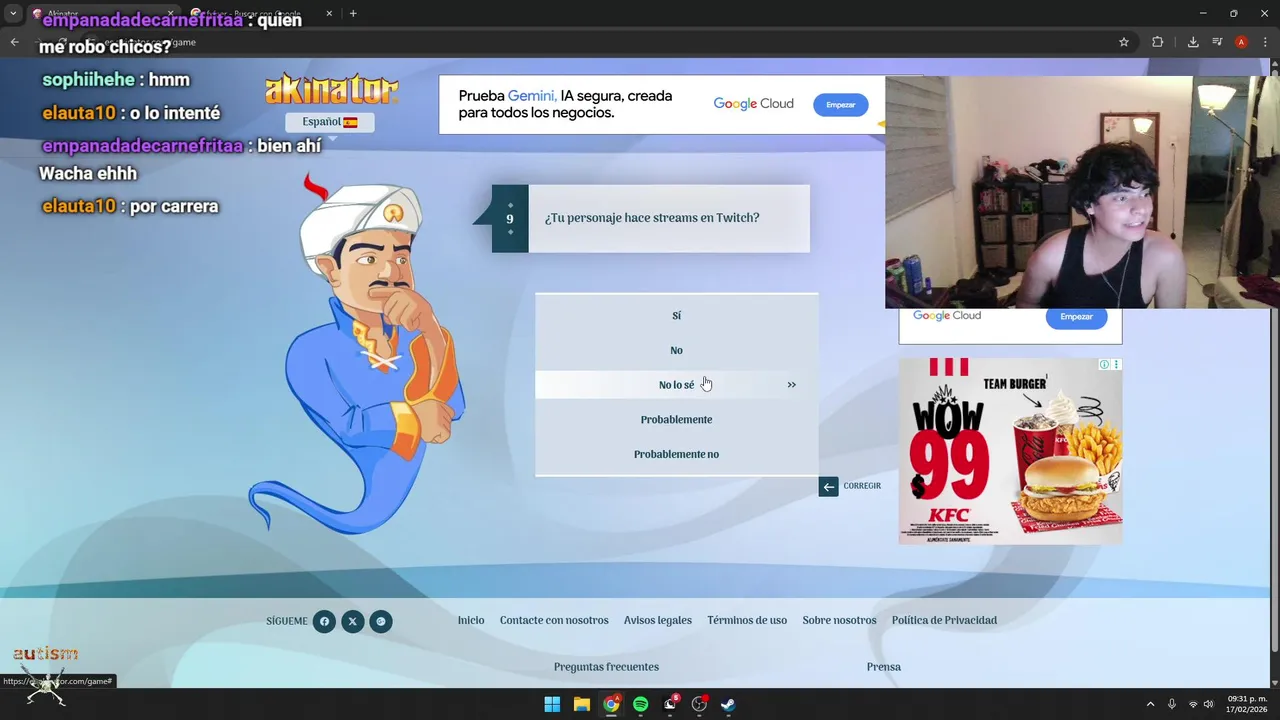
Task: Open Akinator's X (Twitter) icon
Action: (x=352, y=622)
